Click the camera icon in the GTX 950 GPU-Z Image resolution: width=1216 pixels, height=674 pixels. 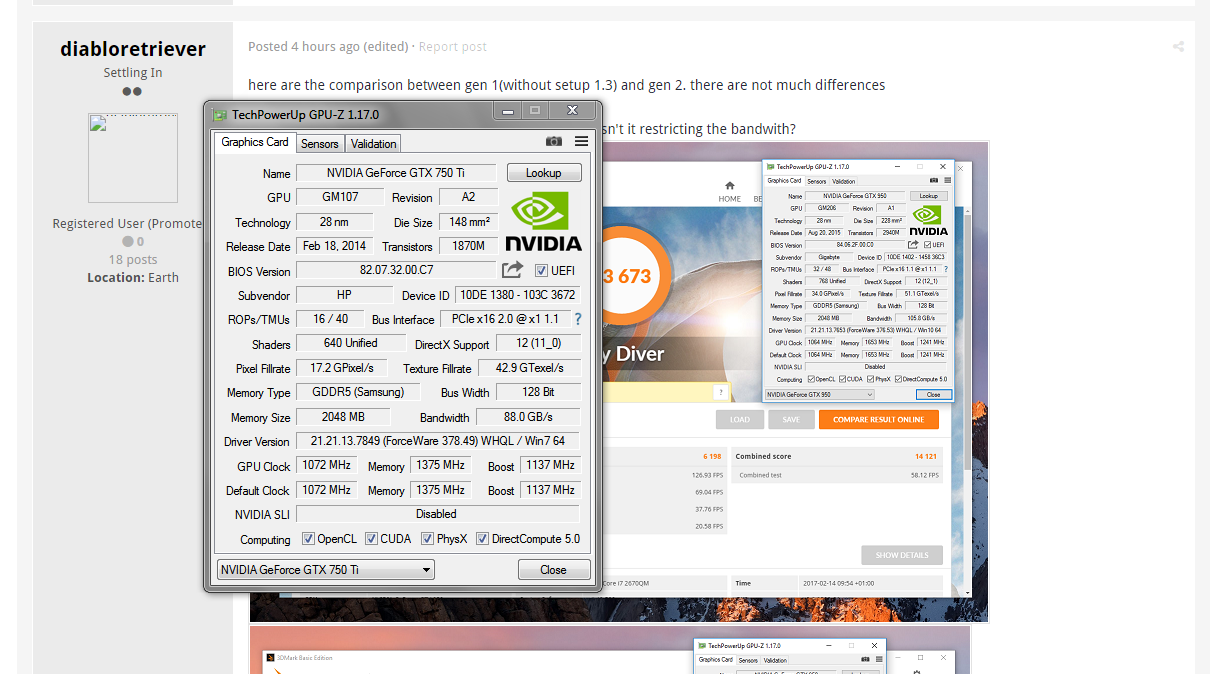(x=932, y=181)
